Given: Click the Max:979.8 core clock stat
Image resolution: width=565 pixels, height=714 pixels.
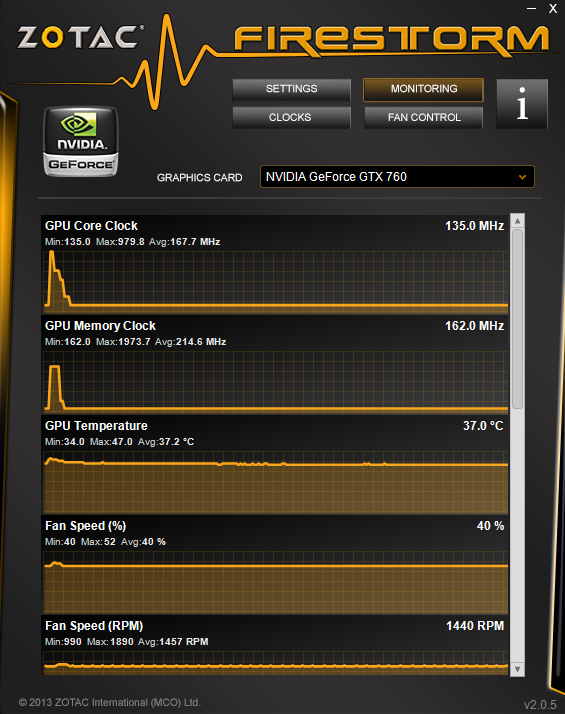Looking at the screenshot, I should point(120,242).
